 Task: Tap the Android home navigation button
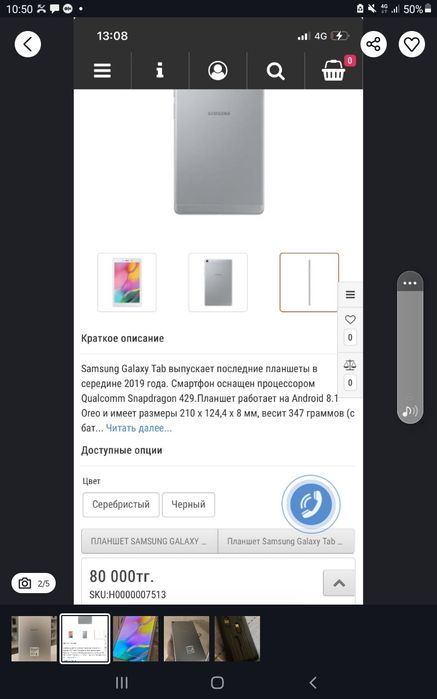point(217,682)
